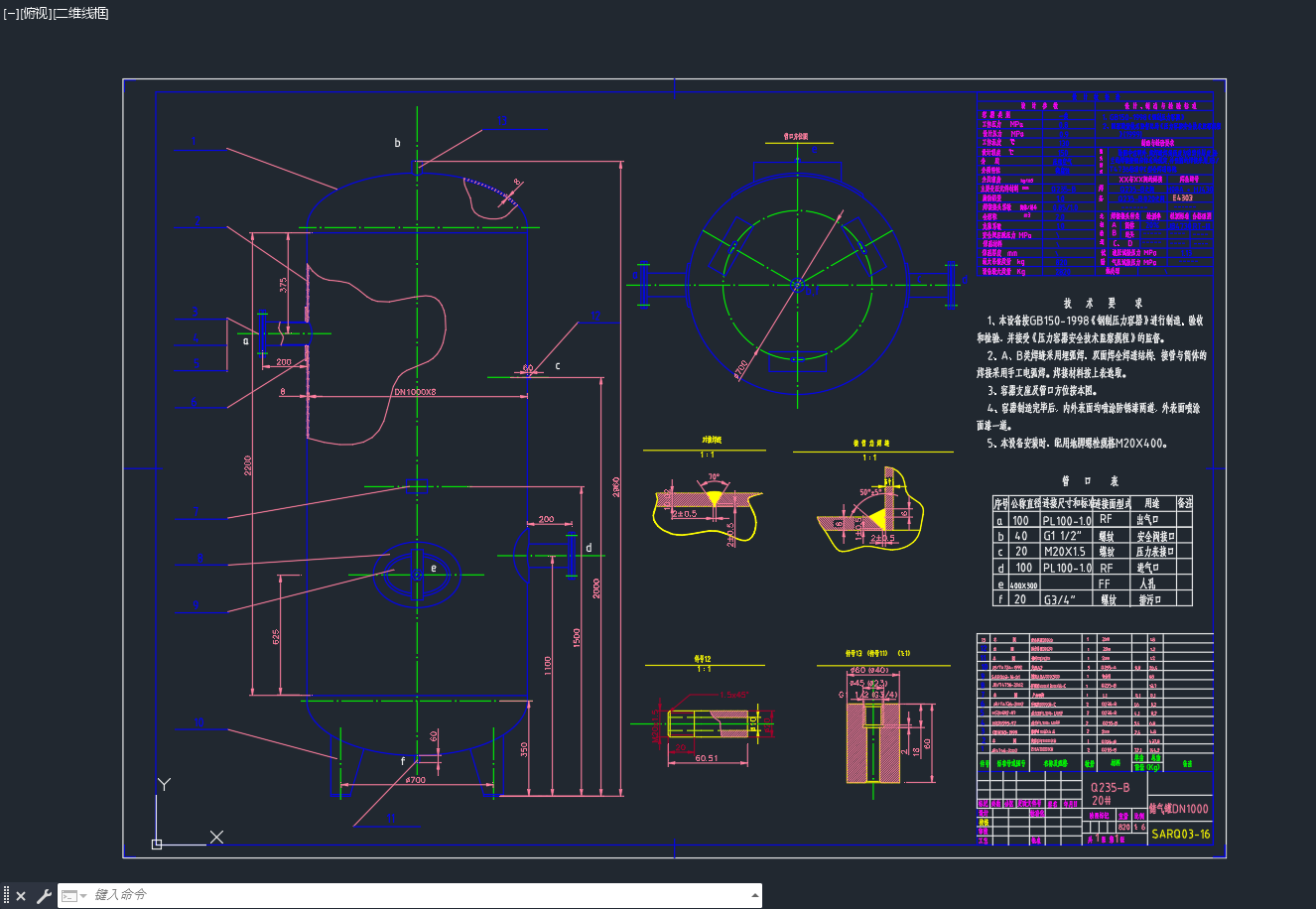Select the 60.51 dimension text

(x=707, y=758)
